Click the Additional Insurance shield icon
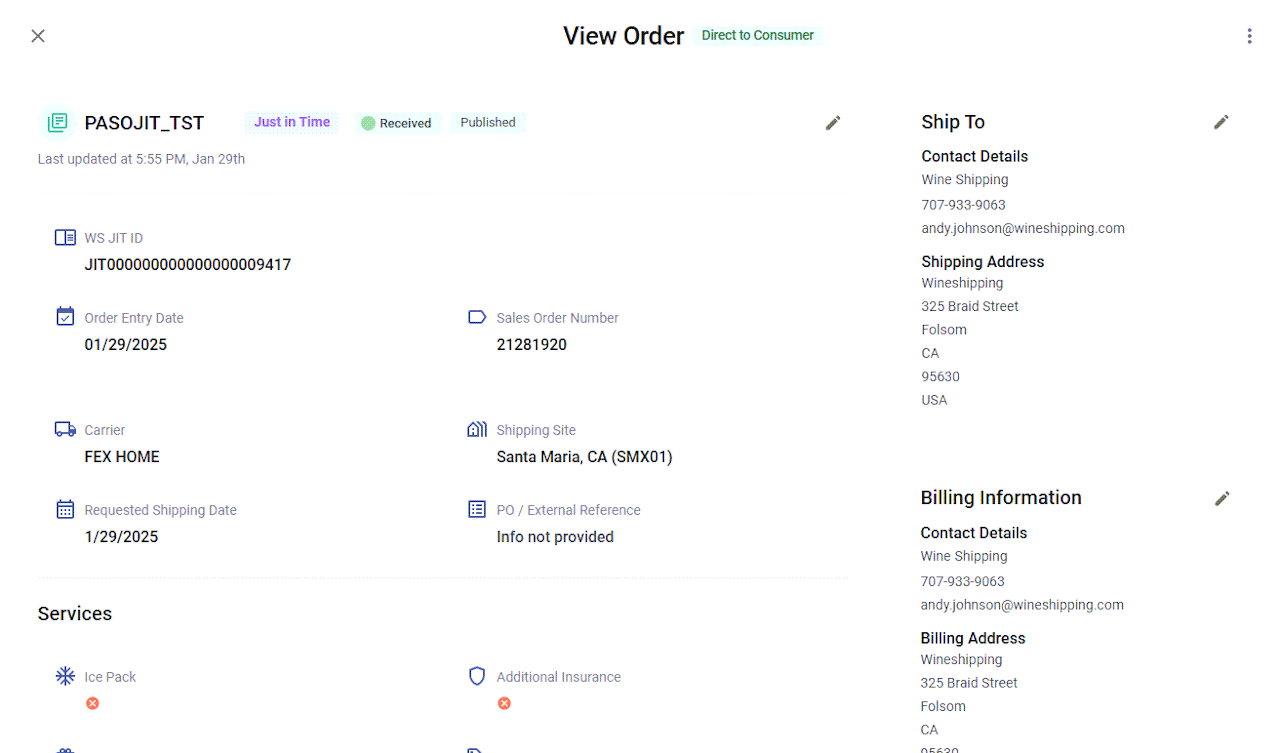This screenshot has width=1280, height=753. pyautogui.click(x=477, y=676)
